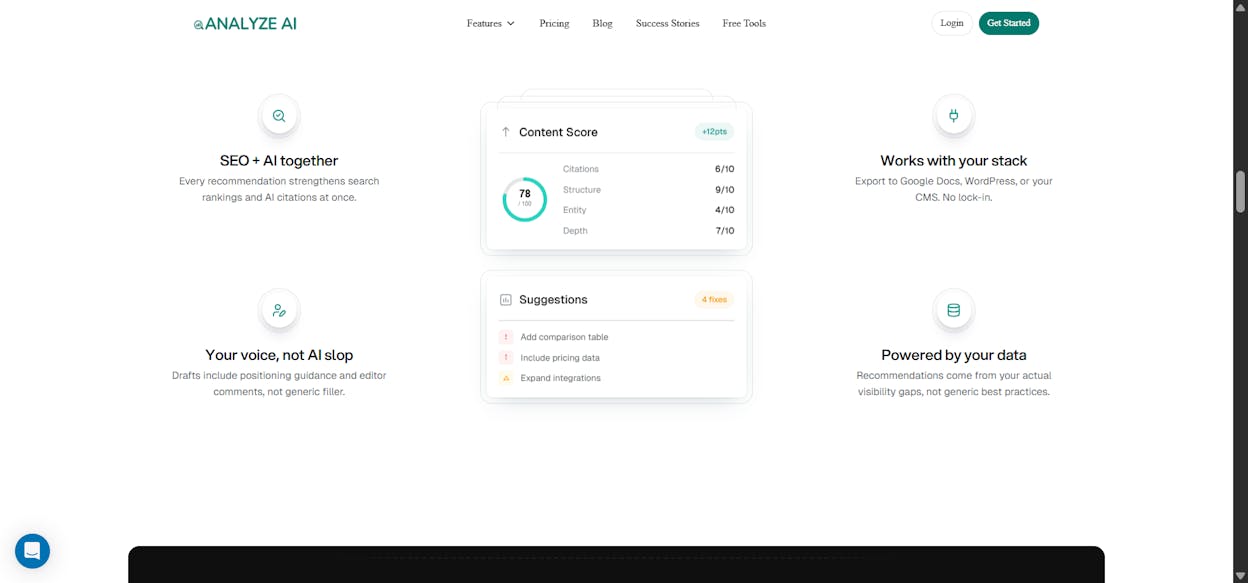1248x583 pixels.
Task: Click the Structure 9/10 value
Action: click(x=724, y=190)
